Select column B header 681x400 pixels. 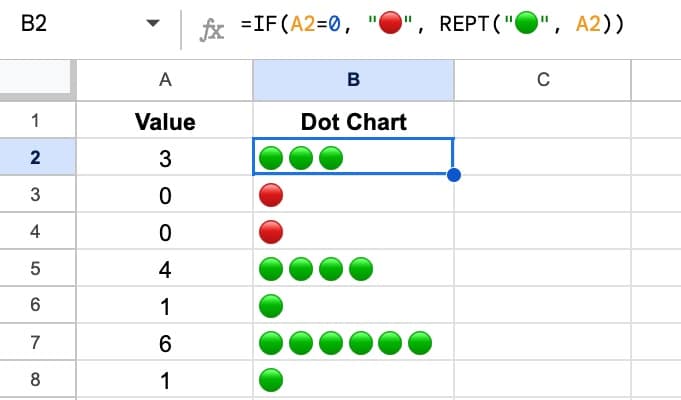(x=354, y=80)
